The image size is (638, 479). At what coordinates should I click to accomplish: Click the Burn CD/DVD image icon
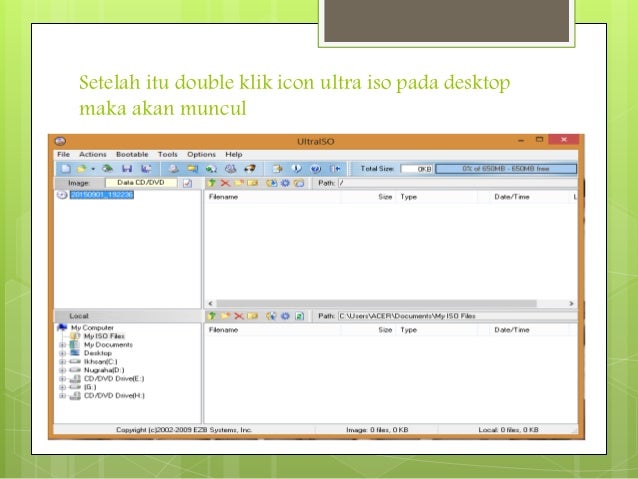click(250, 168)
